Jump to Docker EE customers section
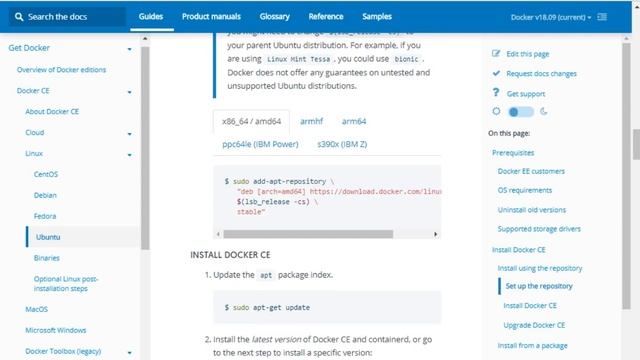 point(531,171)
